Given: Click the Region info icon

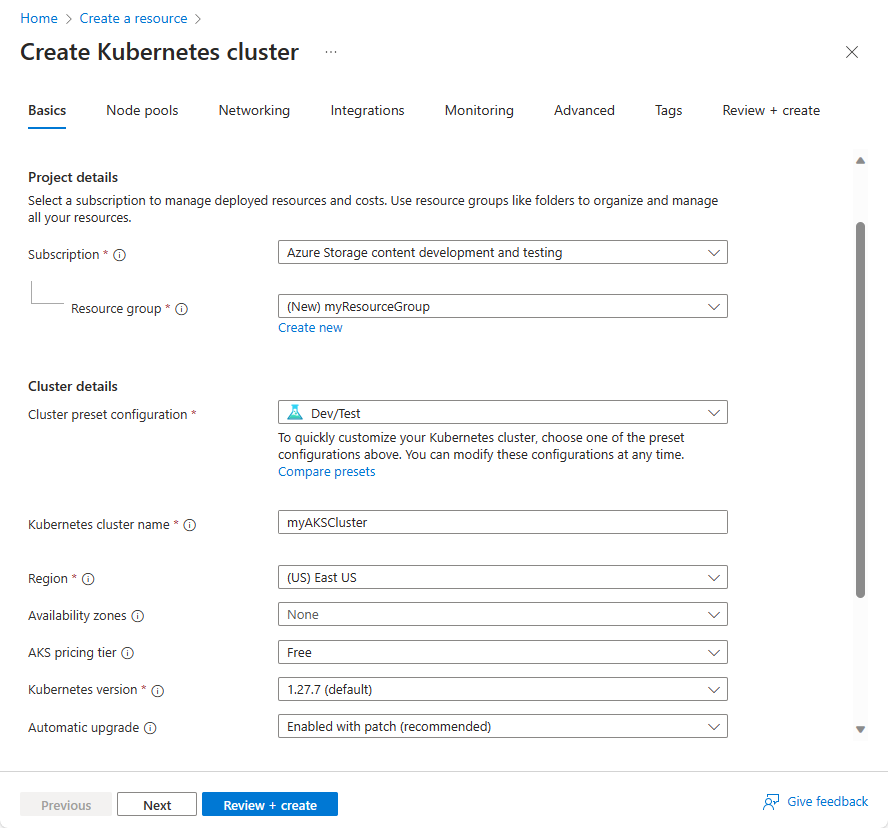Looking at the screenshot, I should (88, 579).
